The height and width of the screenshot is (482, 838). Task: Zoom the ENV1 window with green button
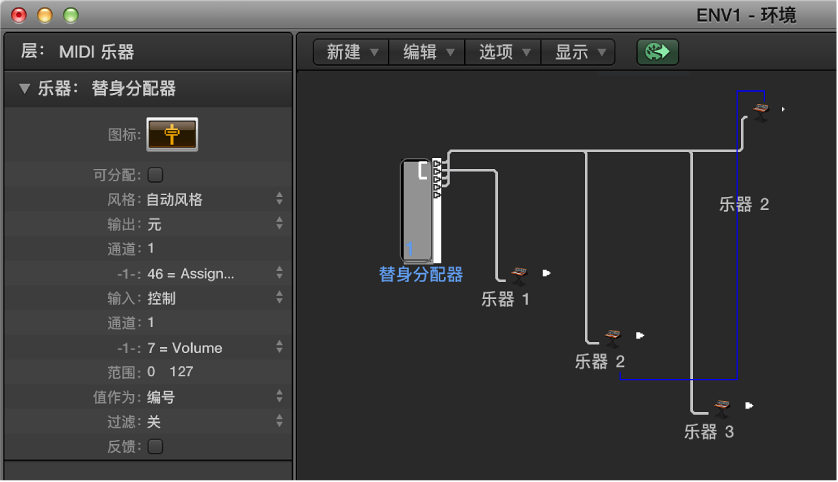click(x=71, y=15)
